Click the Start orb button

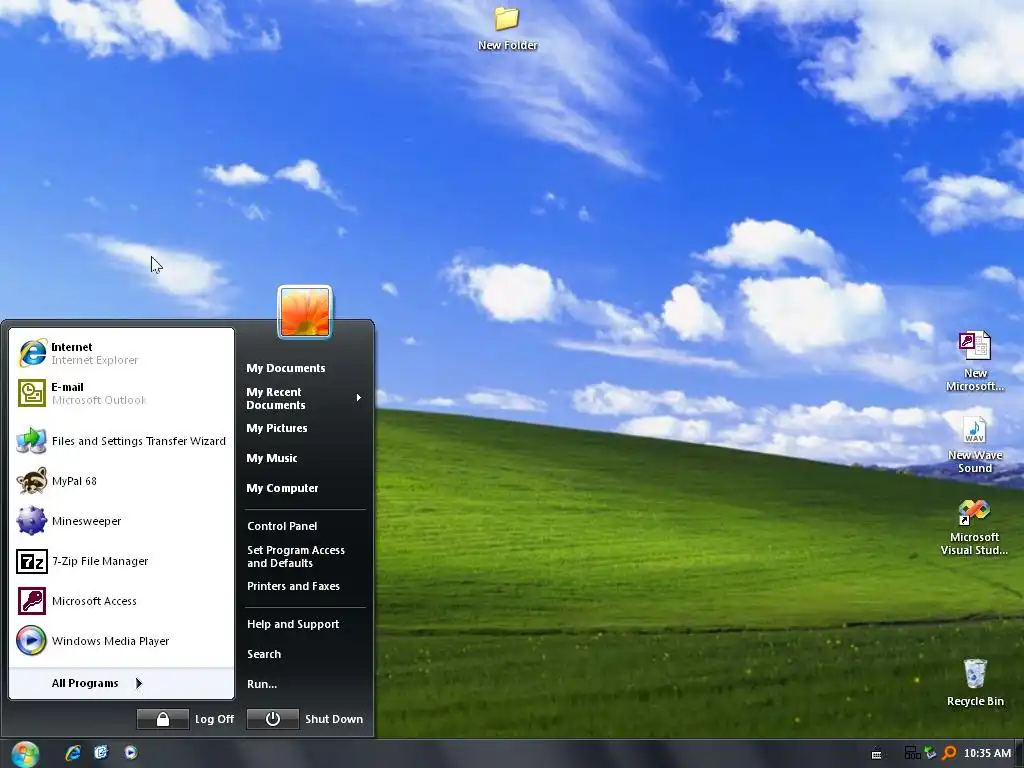(x=25, y=754)
